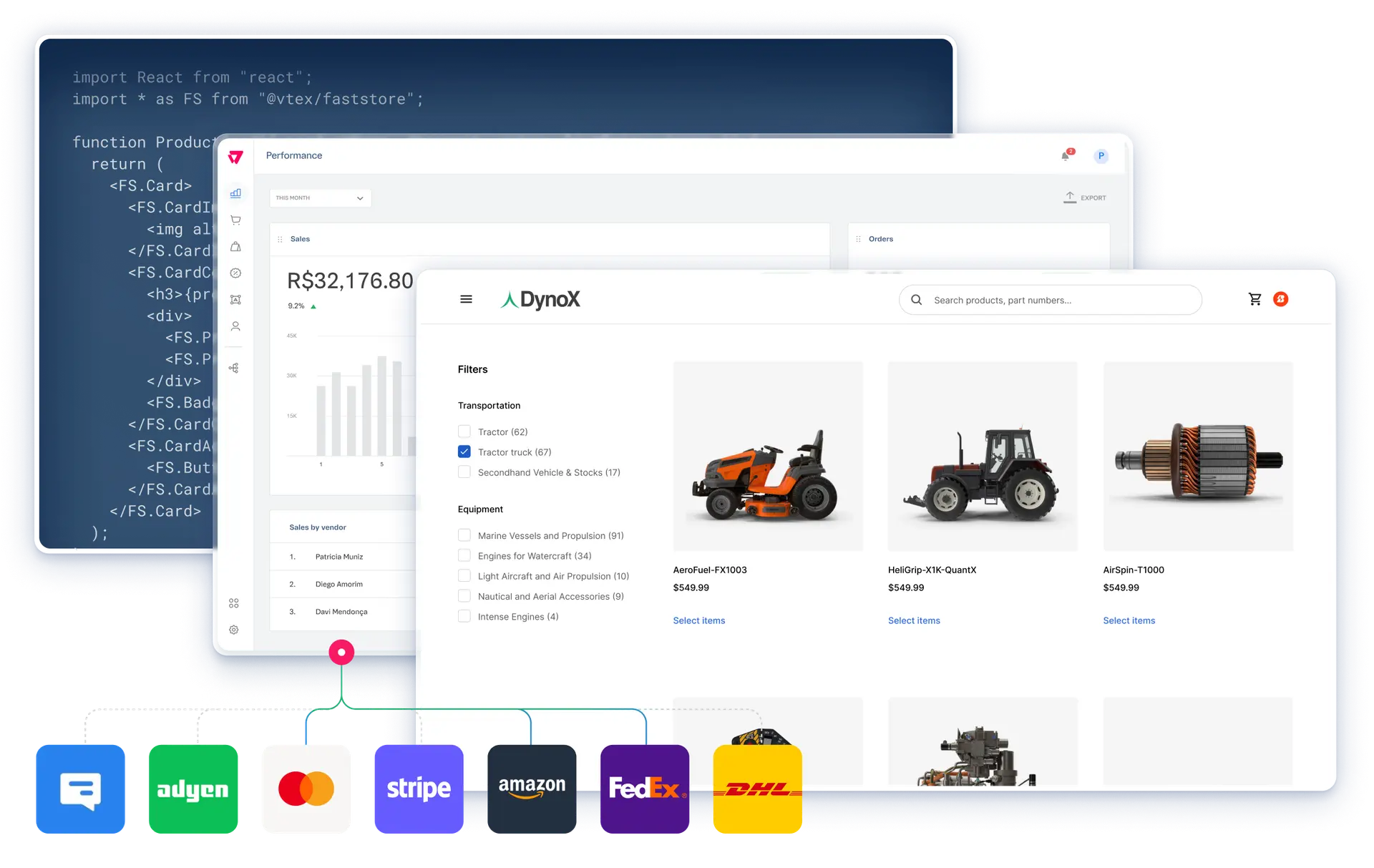Click the notification bell with badge
The width and height of the screenshot is (1374, 868).
[1066, 156]
